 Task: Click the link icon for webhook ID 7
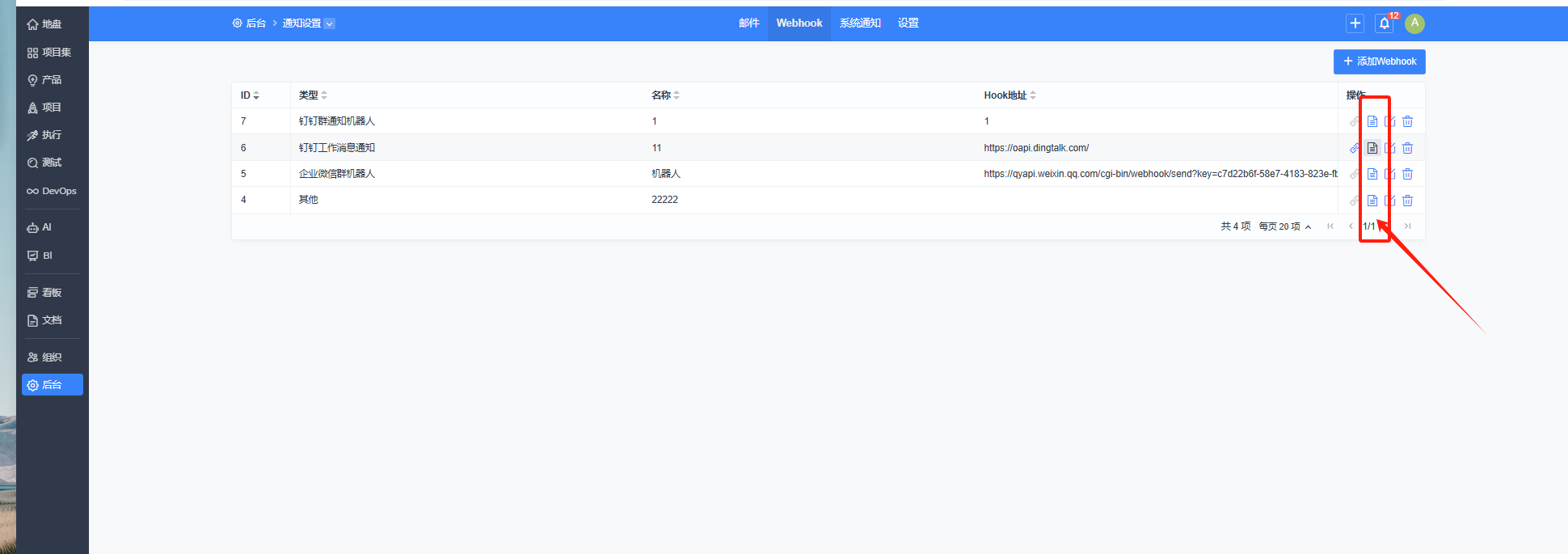(1355, 121)
